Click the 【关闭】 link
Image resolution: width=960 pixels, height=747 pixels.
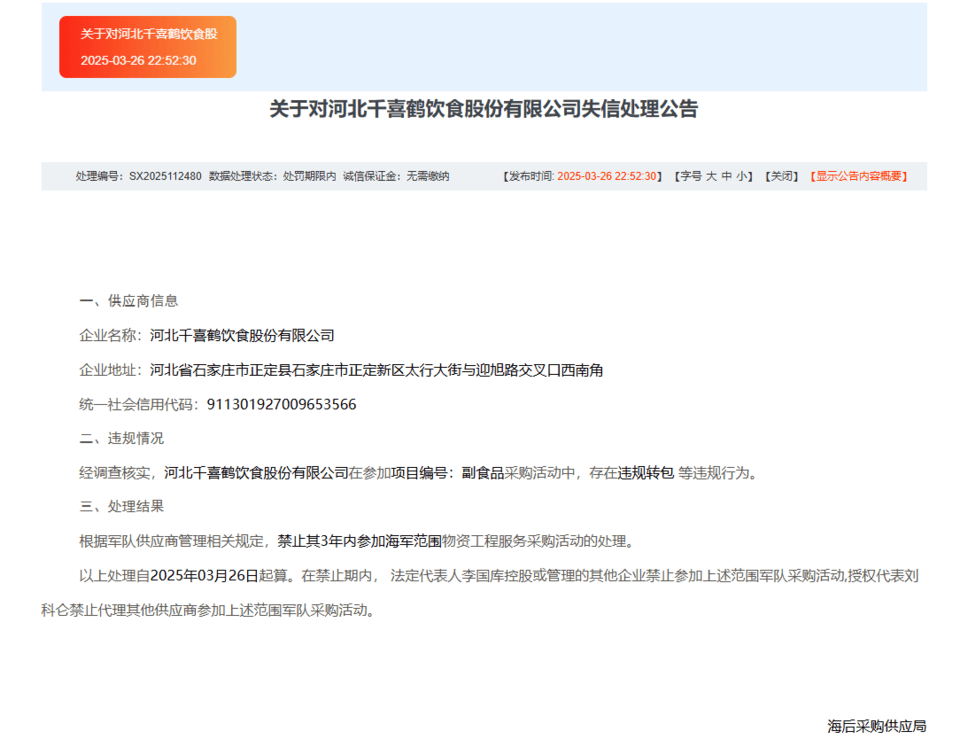pyautogui.click(x=780, y=176)
